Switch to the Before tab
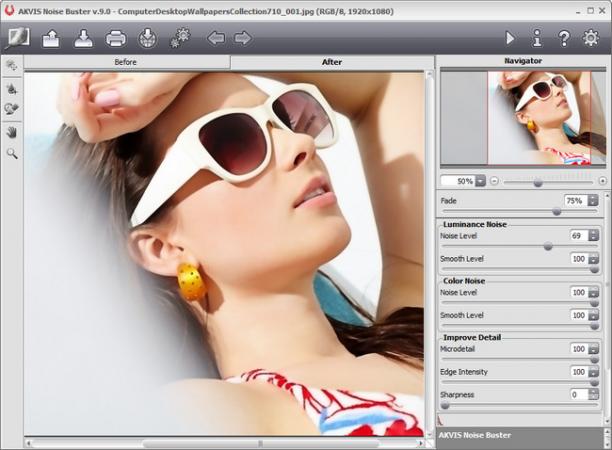The image size is (612, 450). point(126,62)
